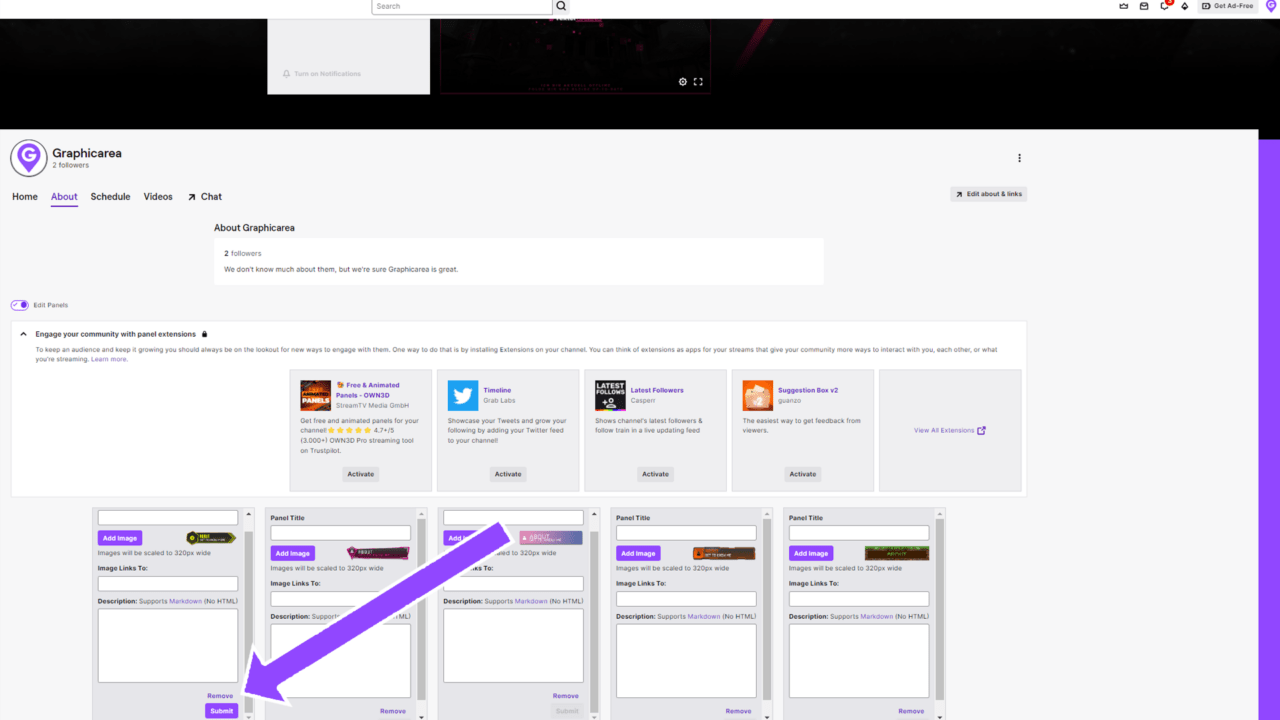The height and width of the screenshot is (720, 1280).
Task: Open the Graphicarea profile avatar
Action: [27, 157]
